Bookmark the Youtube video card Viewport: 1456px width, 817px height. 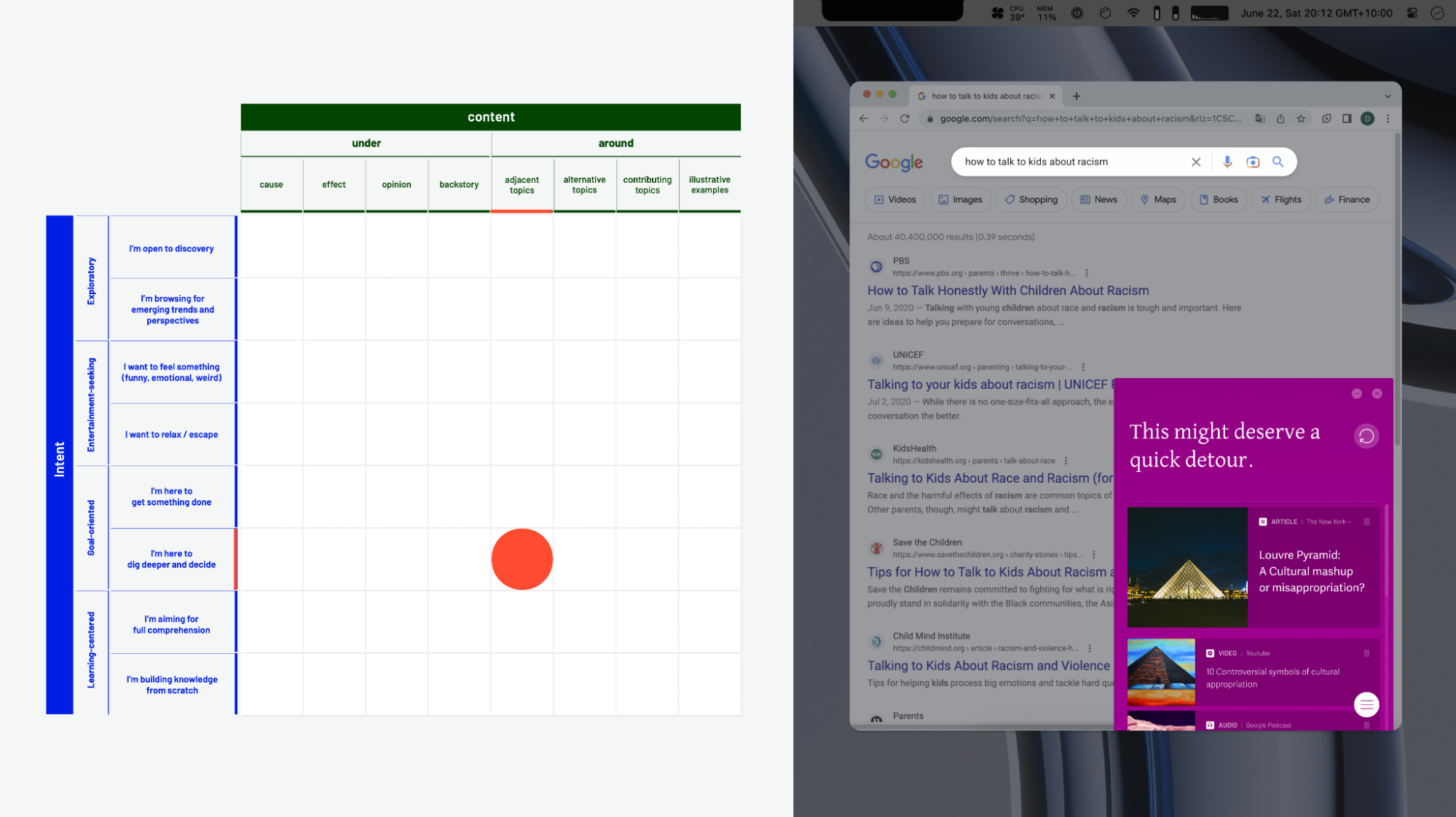click(x=1366, y=653)
